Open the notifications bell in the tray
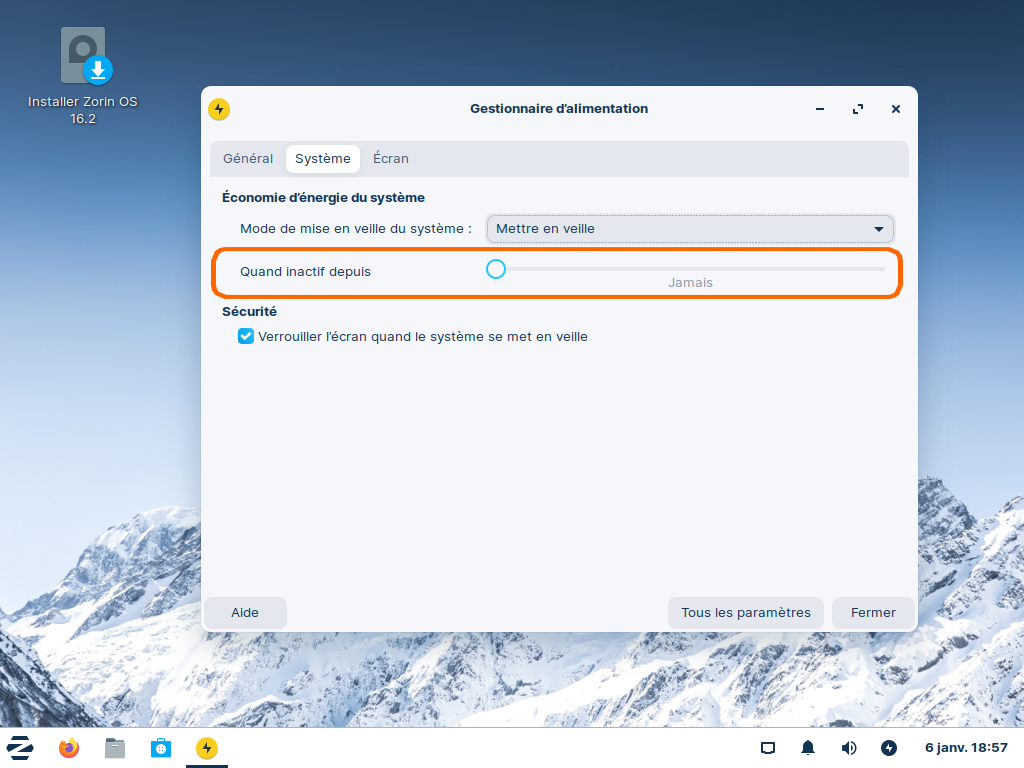 tap(808, 748)
